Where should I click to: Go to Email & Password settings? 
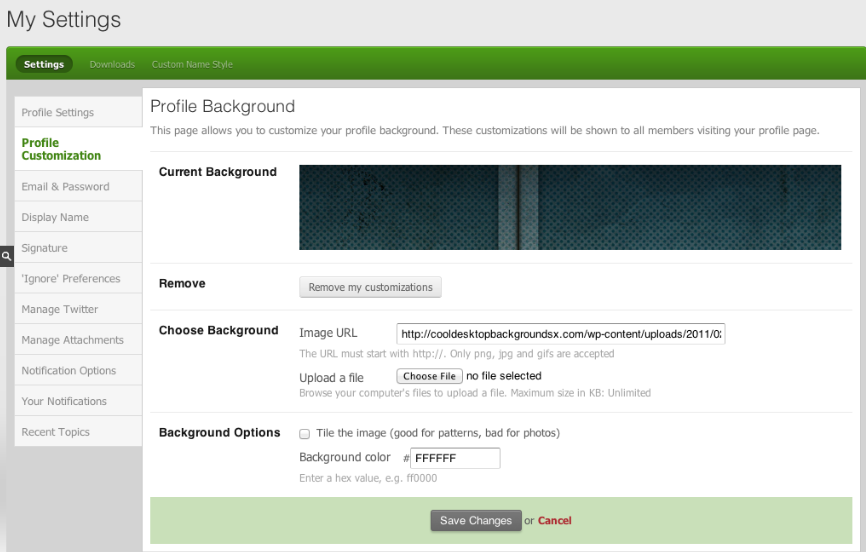pos(65,187)
